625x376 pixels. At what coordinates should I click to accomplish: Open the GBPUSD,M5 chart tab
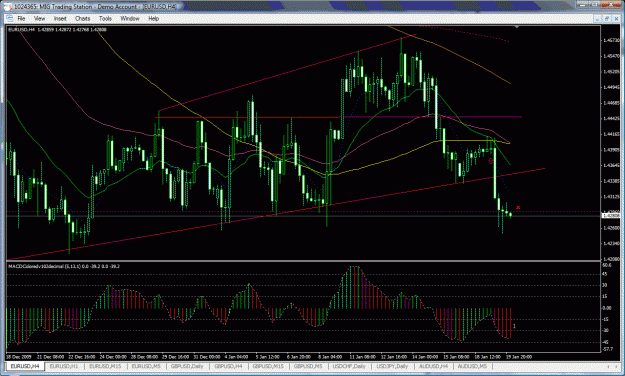308,366
